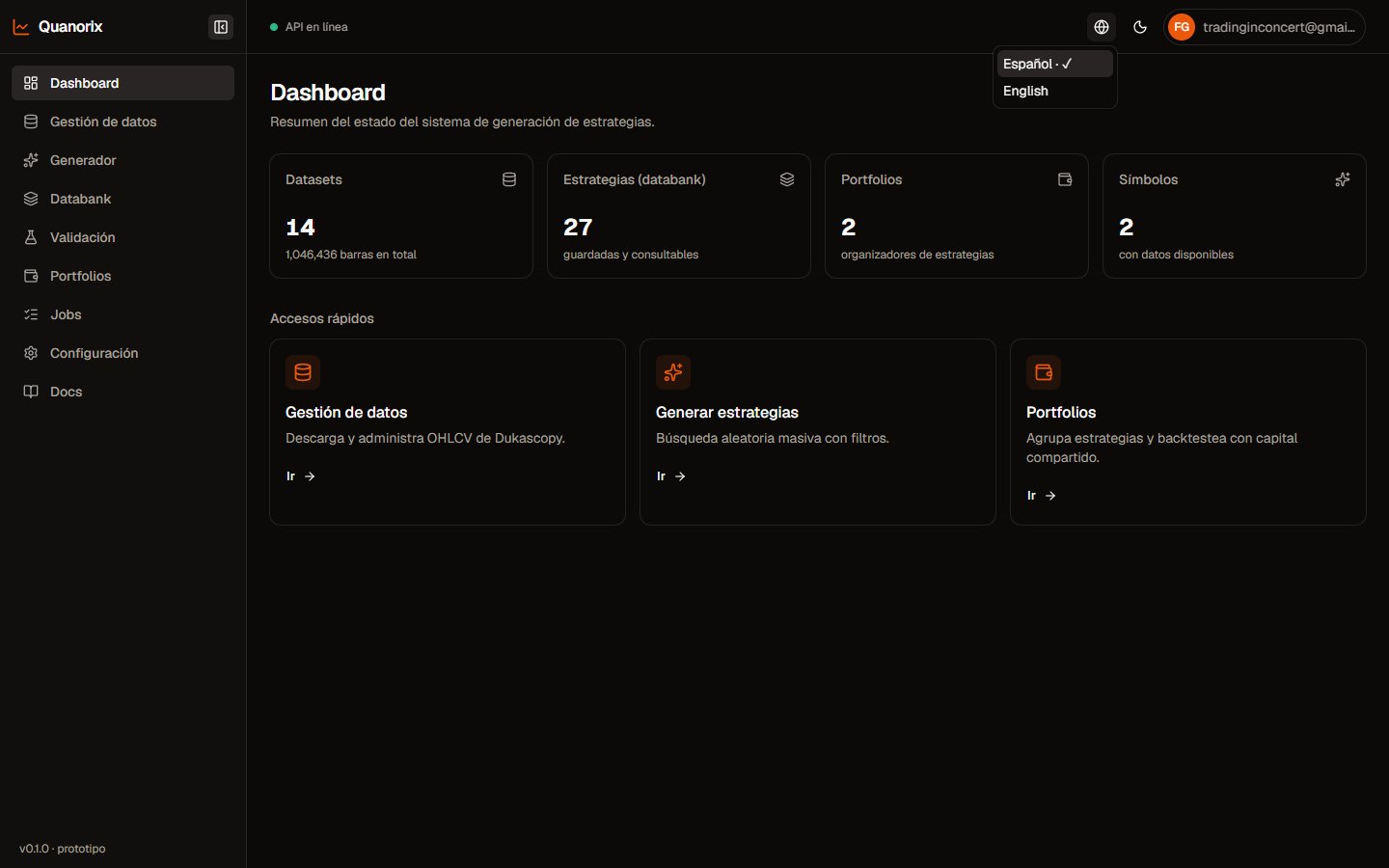The height and width of the screenshot is (868, 1389).
Task: Collapse the sidebar with the panel icon
Action: tap(221, 27)
